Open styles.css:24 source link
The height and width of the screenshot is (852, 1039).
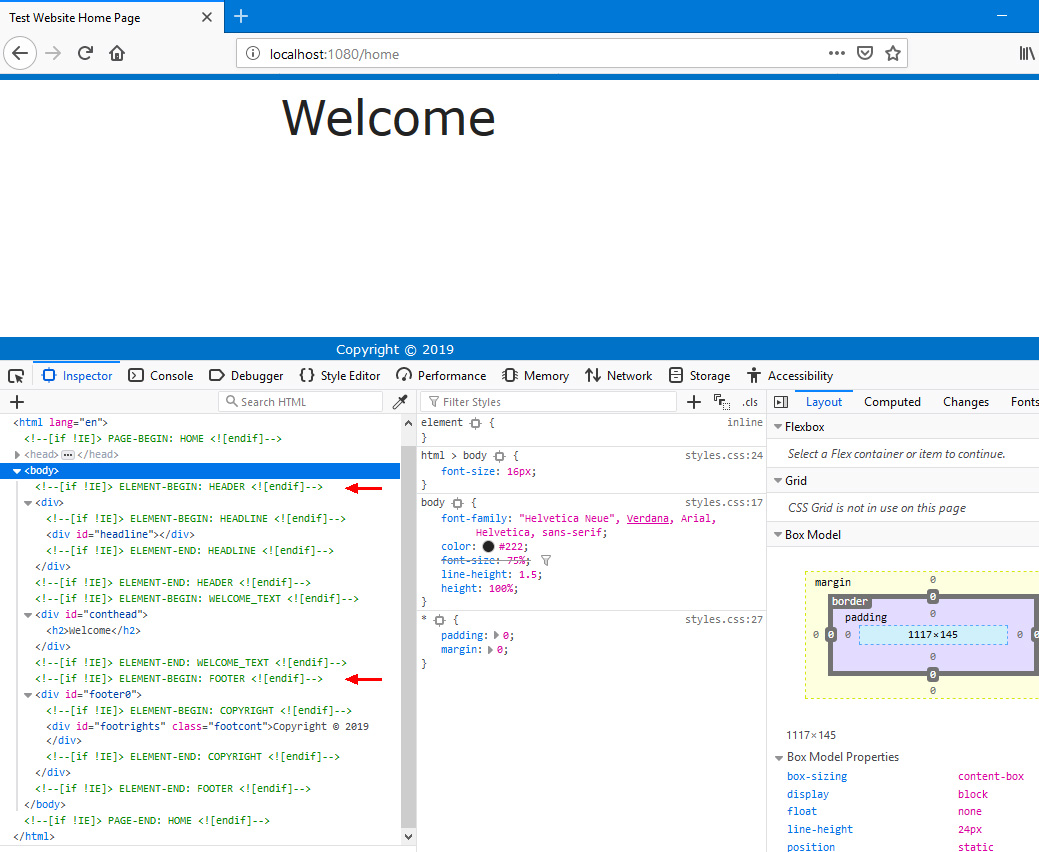723,456
